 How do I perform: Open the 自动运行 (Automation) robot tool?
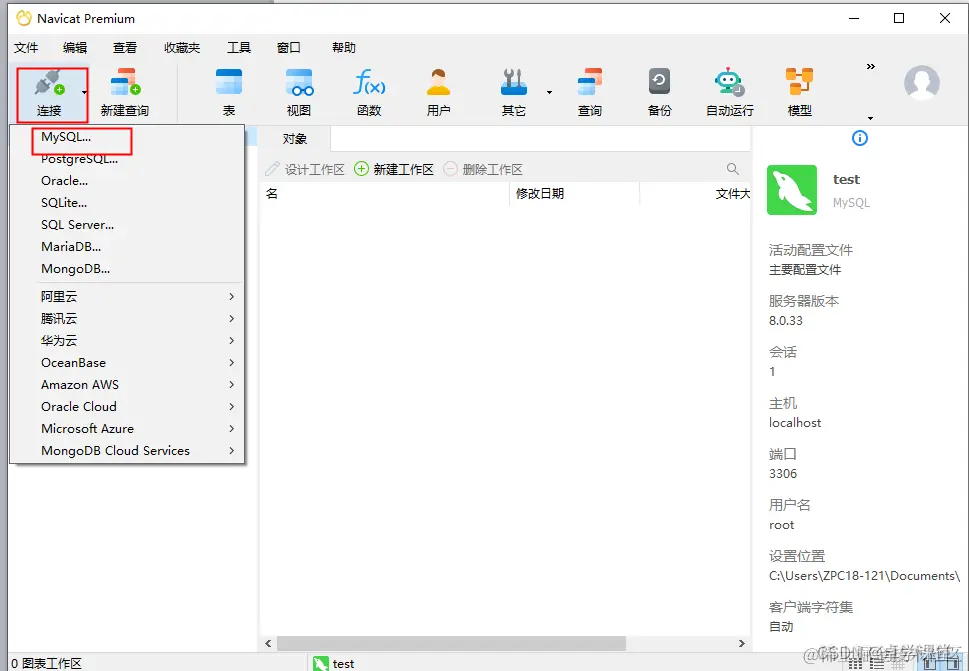click(730, 92)
